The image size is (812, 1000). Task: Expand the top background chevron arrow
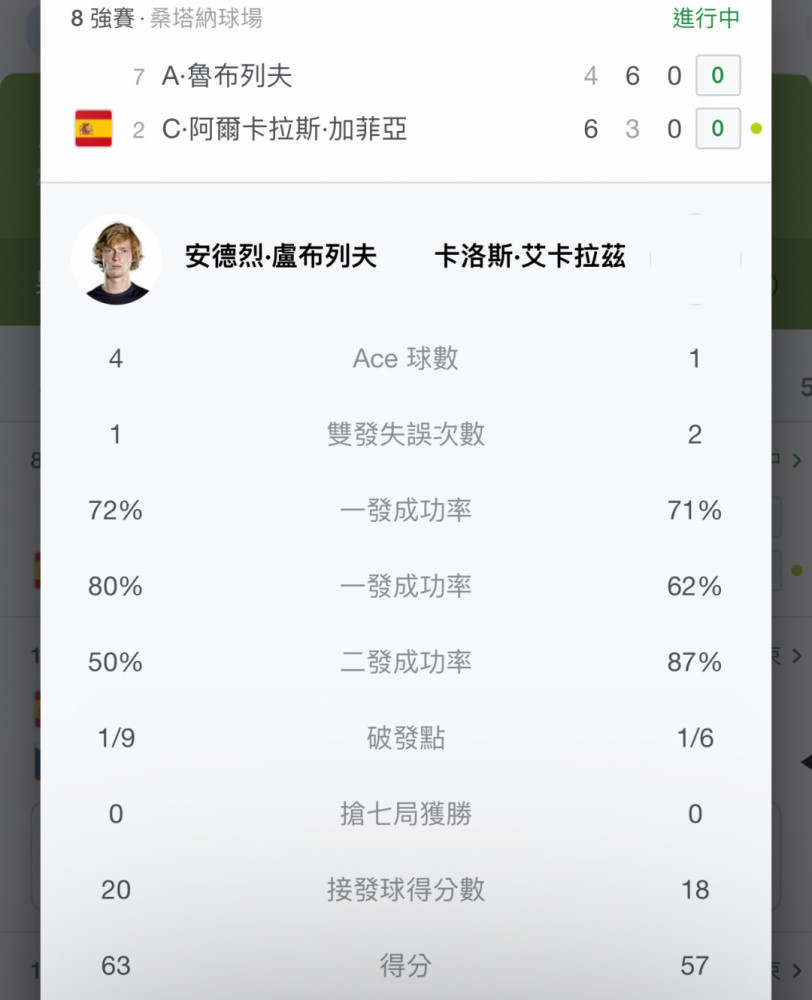pyautogui.click(x=797, y=460)
